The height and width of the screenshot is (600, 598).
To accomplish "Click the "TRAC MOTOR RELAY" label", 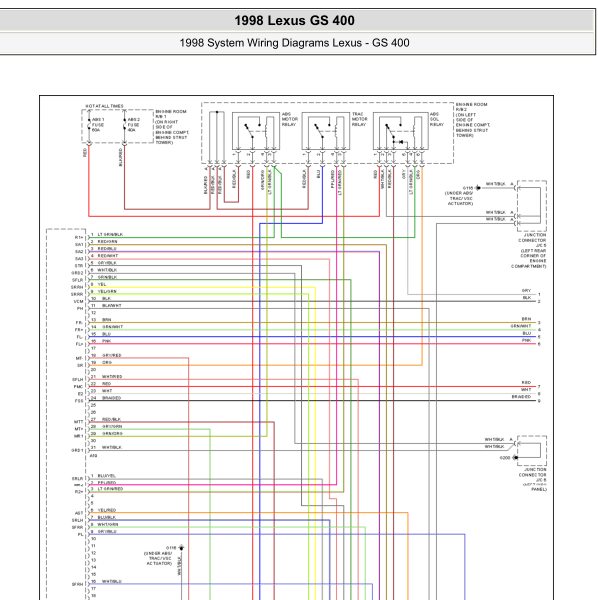I will [x=359, y=119].
